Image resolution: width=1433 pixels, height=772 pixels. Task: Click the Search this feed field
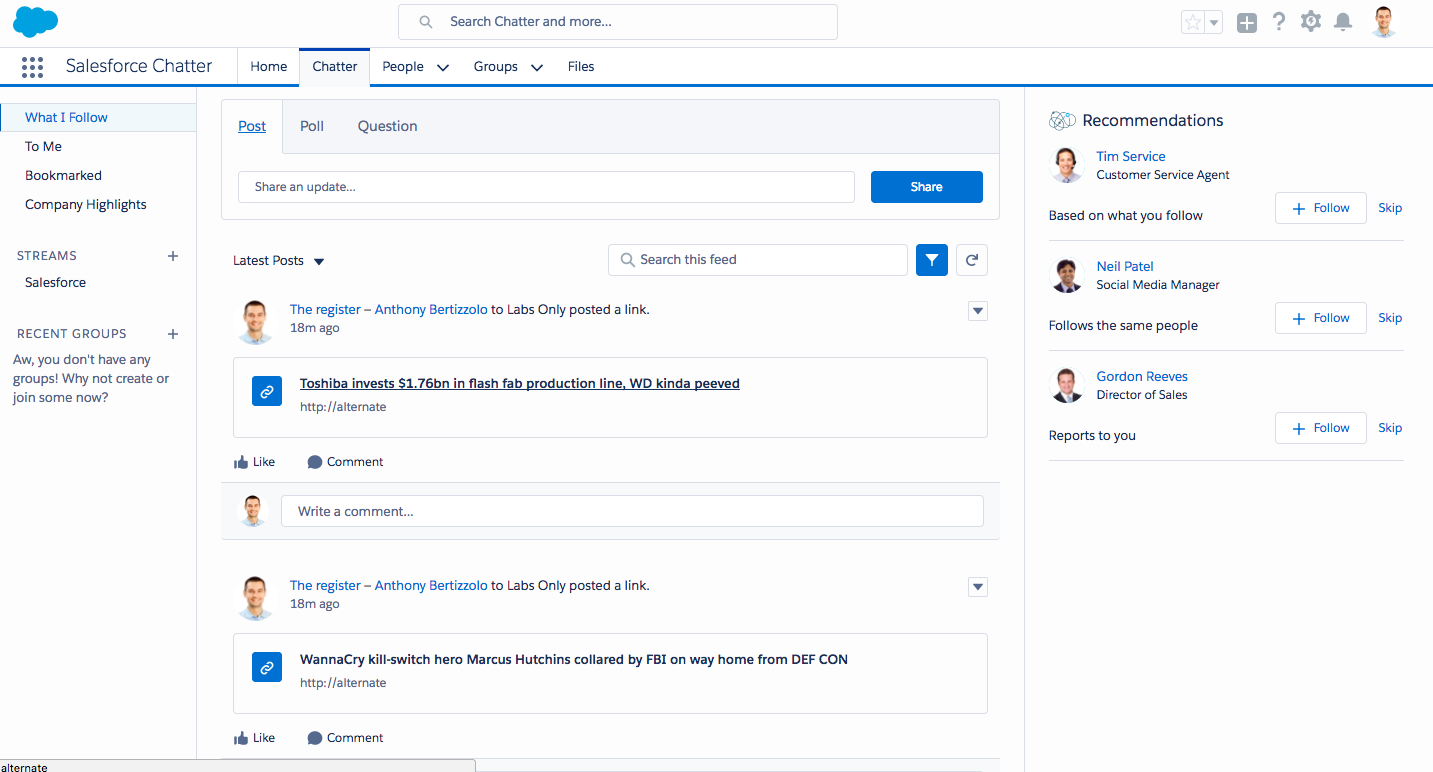[x=768, y=260]
